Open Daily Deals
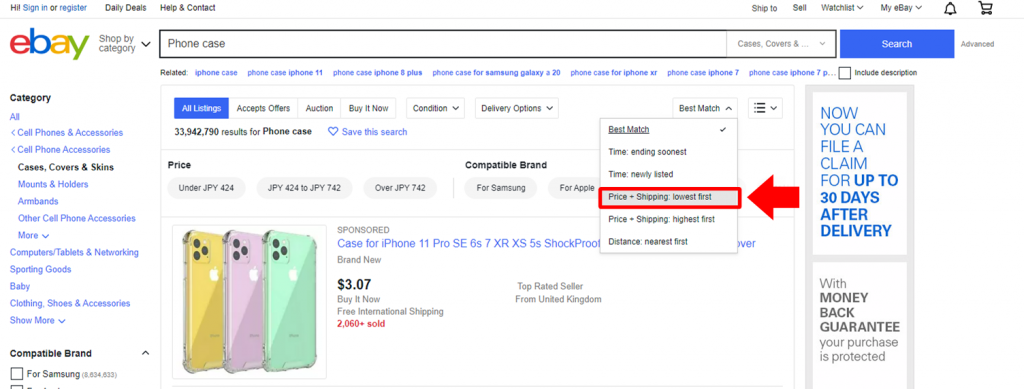Viewport: 1024px width, 389px height. 125,8
